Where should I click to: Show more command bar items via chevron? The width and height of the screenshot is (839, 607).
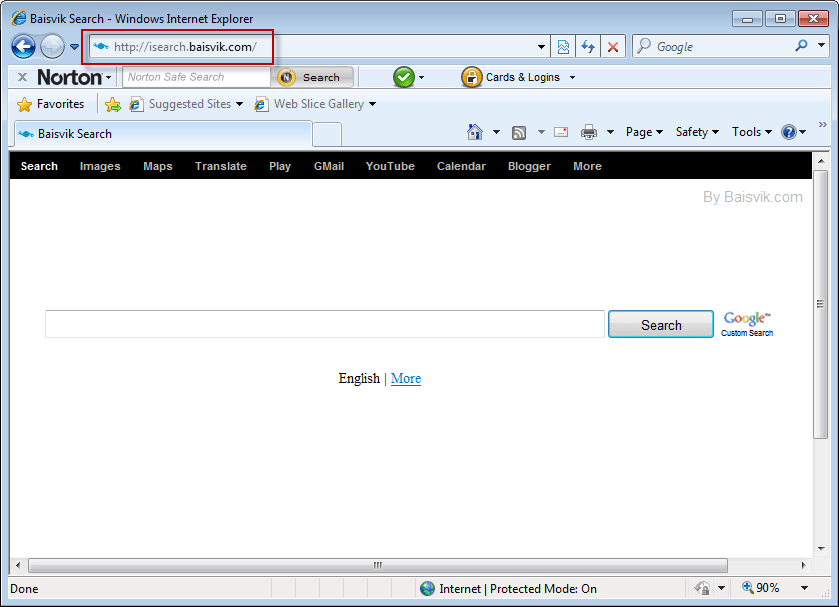tap(823, 125)
